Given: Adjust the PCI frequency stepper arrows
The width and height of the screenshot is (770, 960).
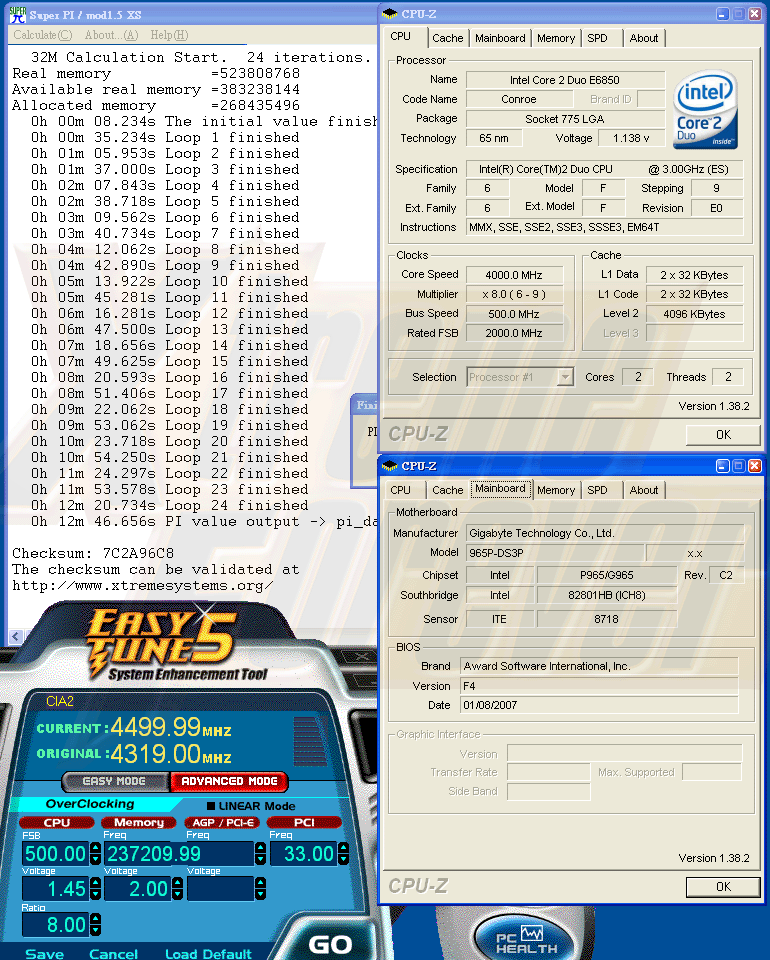Looking at the screenshot, I should coord(343,853).
